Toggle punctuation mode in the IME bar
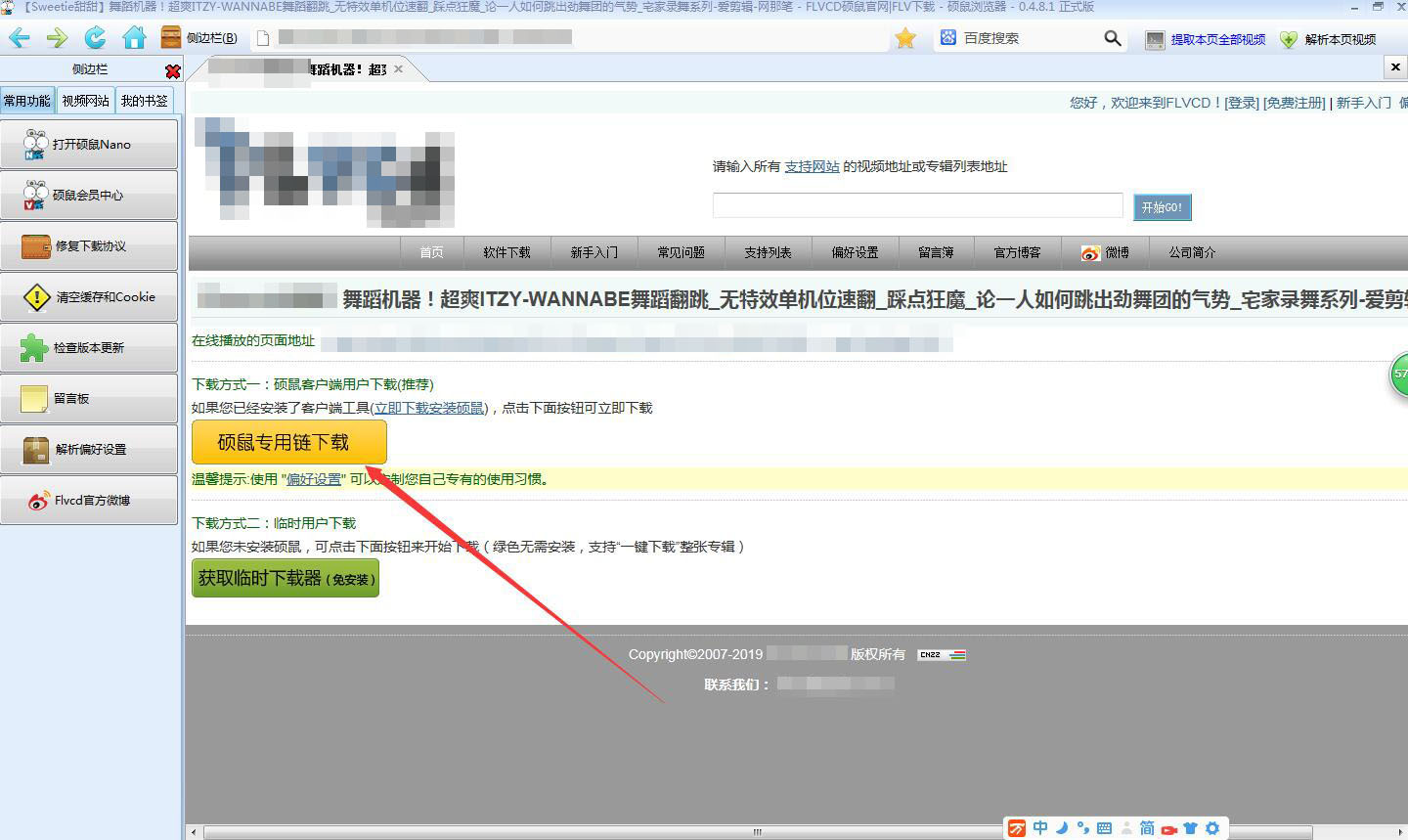The image size is (1408, 840). pos(1082,828)
